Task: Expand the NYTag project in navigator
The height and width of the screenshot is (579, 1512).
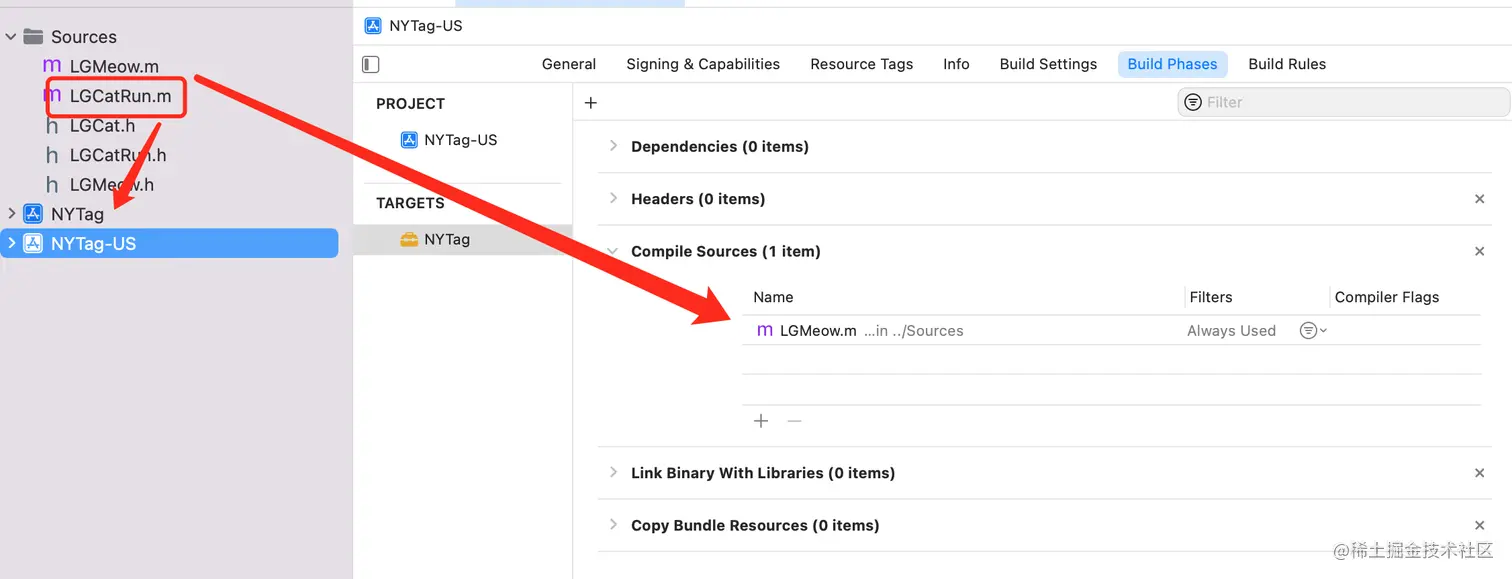Action: pos(11,214)
